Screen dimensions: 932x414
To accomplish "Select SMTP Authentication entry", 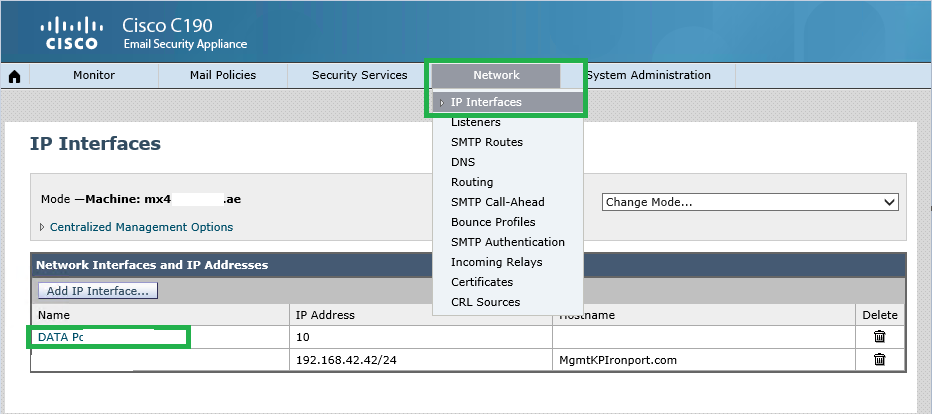I will click(x=508, y=242).
